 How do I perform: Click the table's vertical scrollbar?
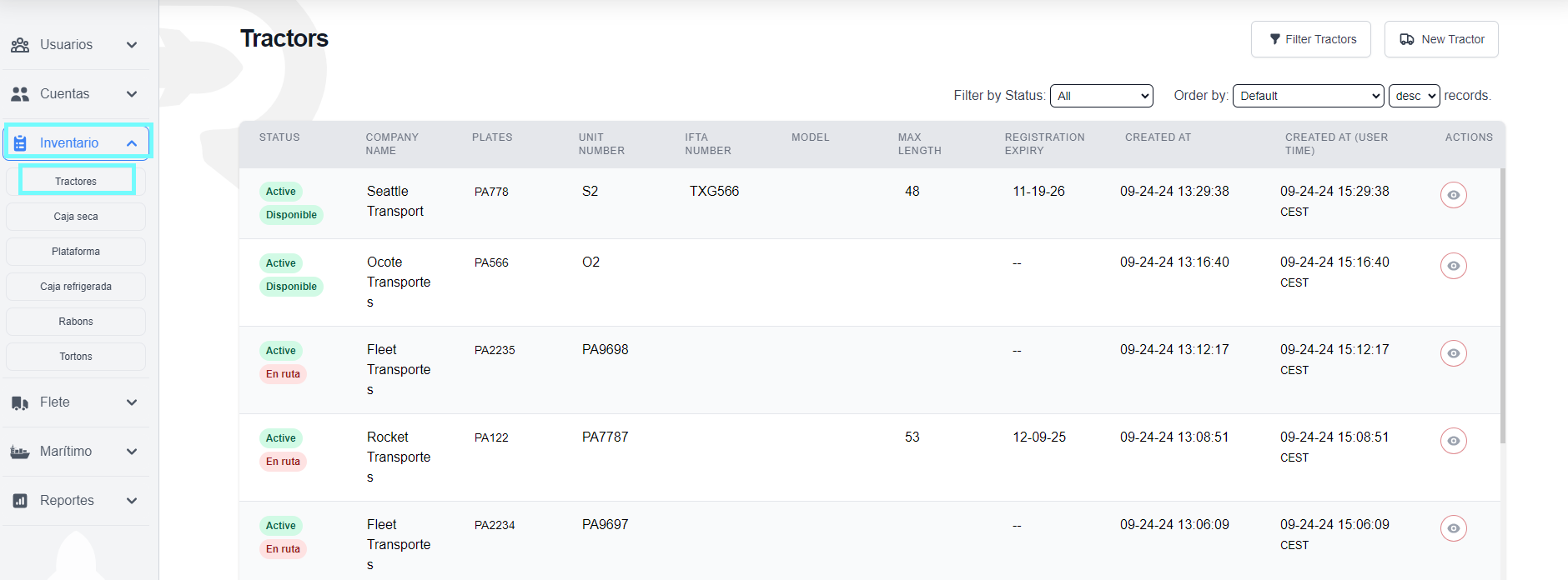[x=1503, y=306]
